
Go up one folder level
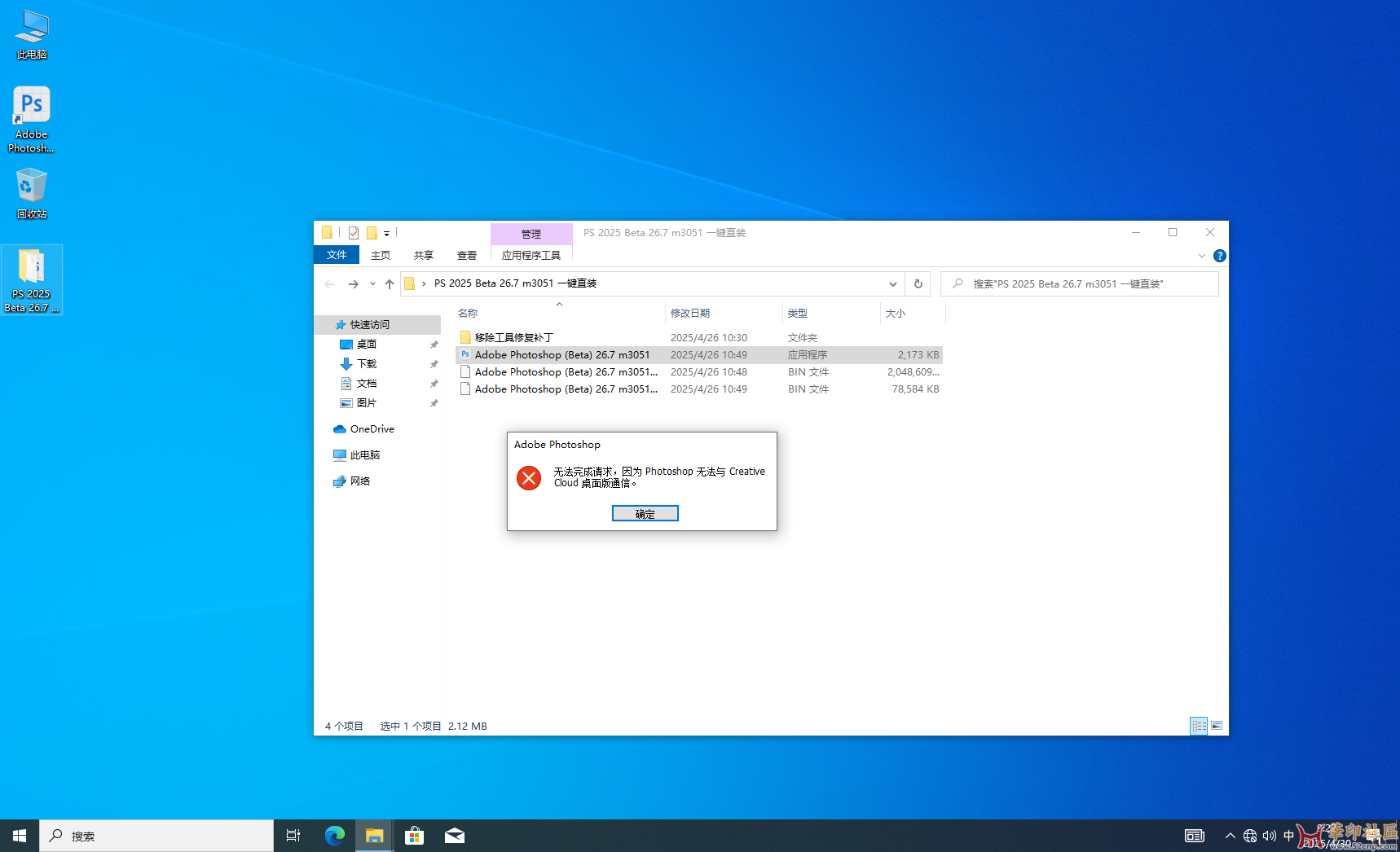tap(390, 283)
